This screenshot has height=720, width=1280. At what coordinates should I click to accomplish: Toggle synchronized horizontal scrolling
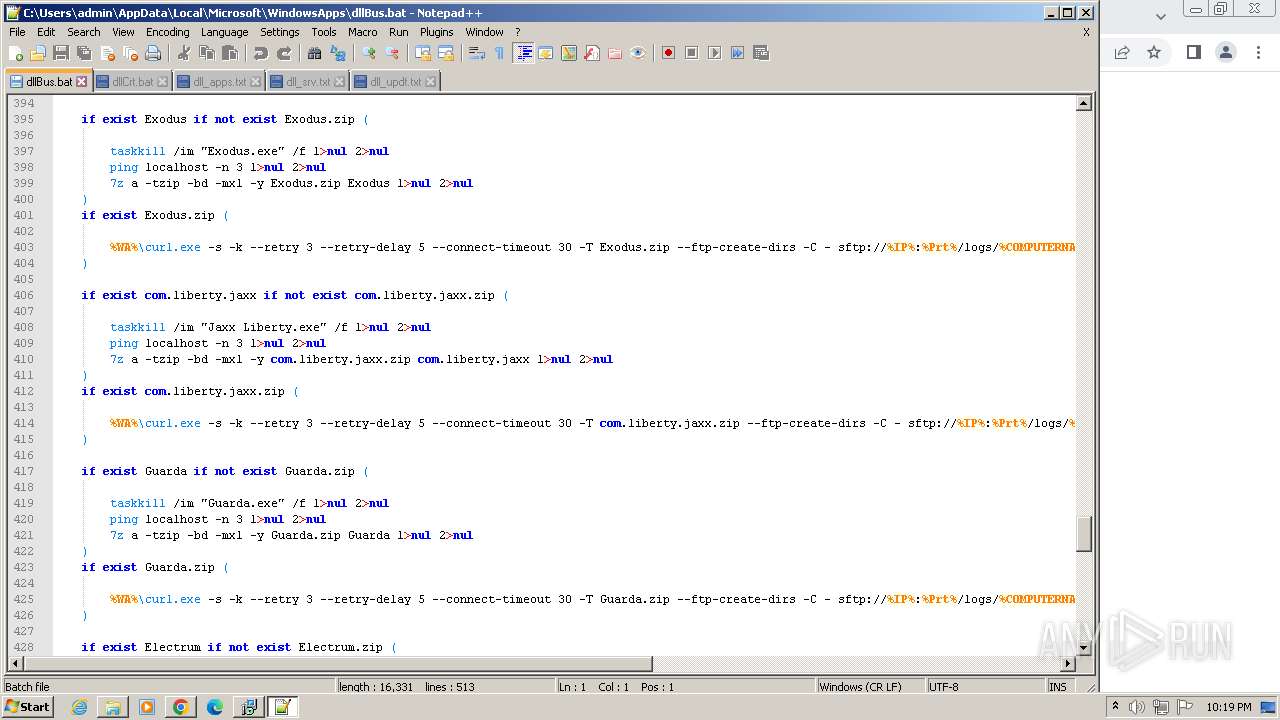coord(446,53)
